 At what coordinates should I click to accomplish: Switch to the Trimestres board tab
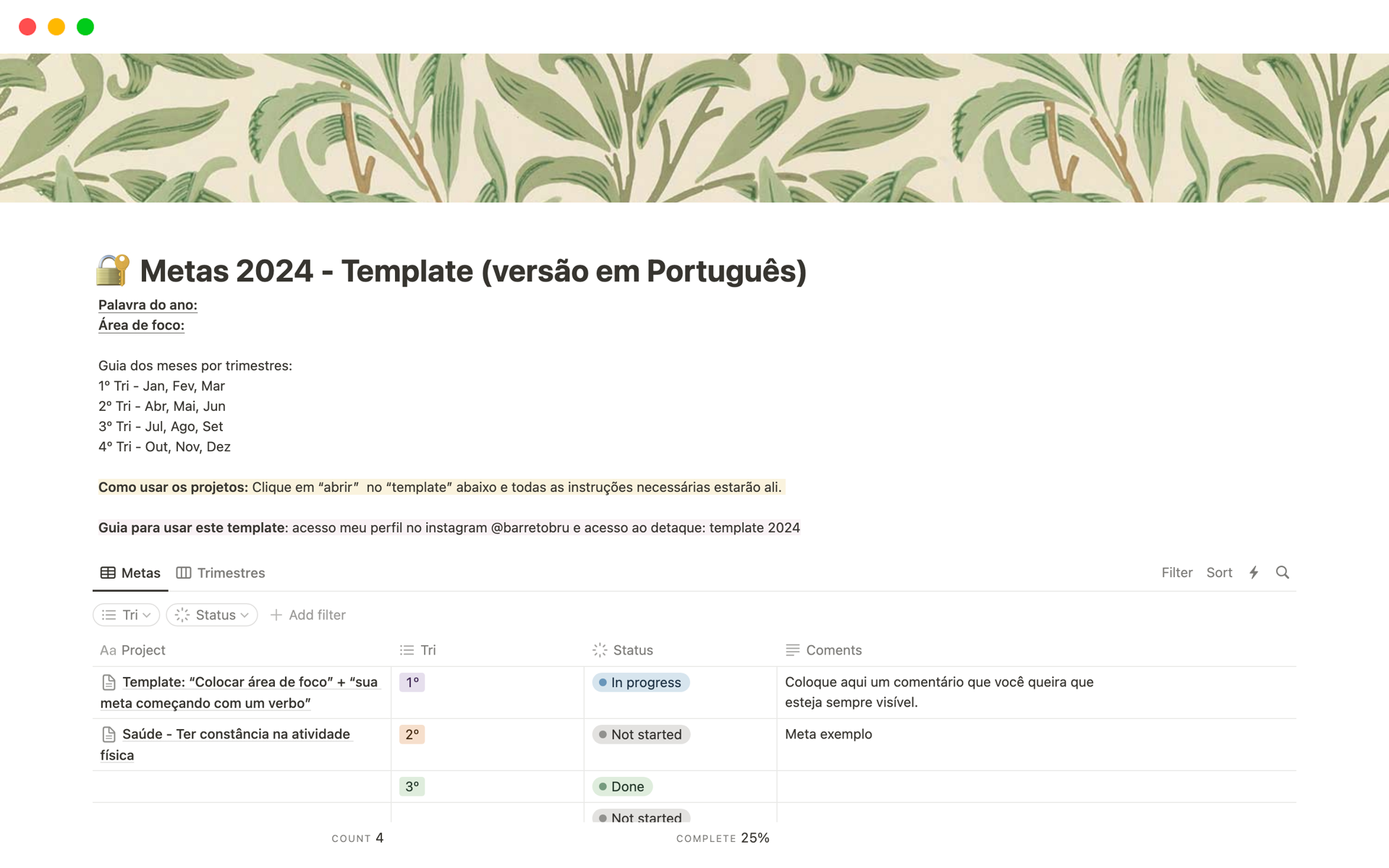point(221,573)
